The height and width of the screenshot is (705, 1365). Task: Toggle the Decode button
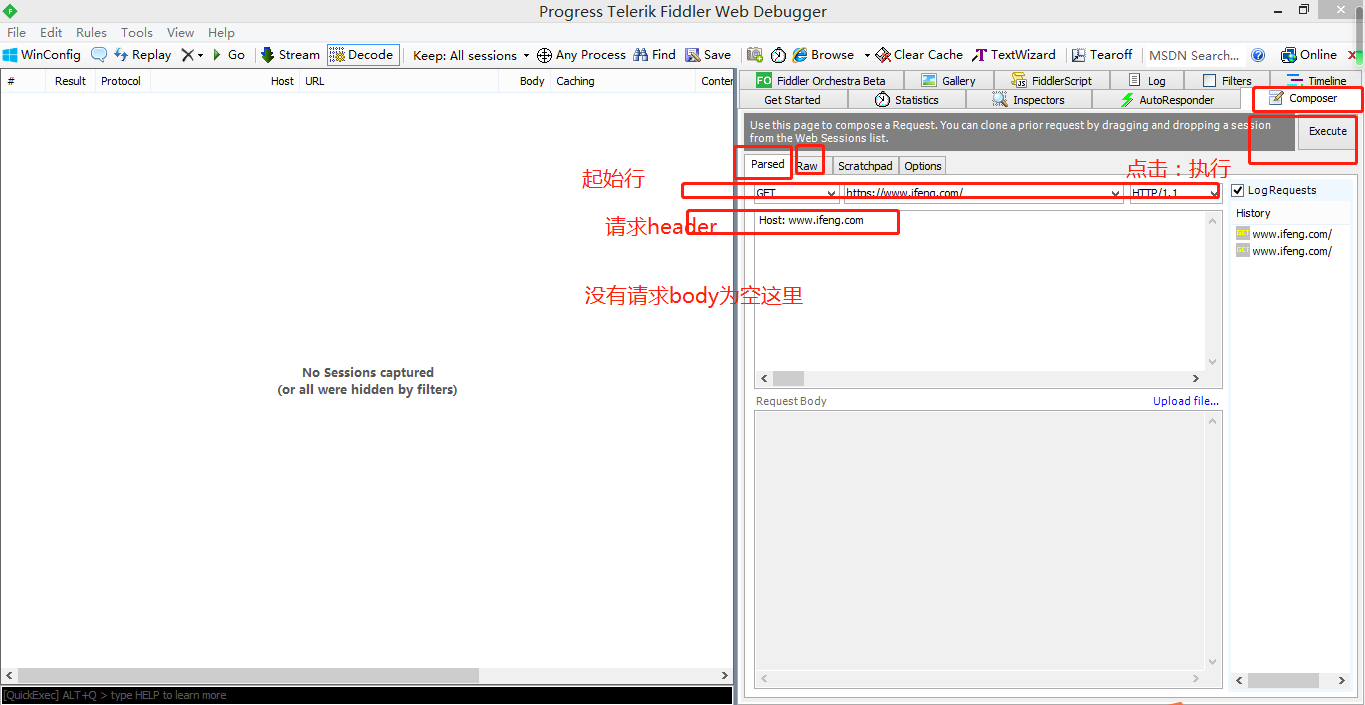pos(362,55)
